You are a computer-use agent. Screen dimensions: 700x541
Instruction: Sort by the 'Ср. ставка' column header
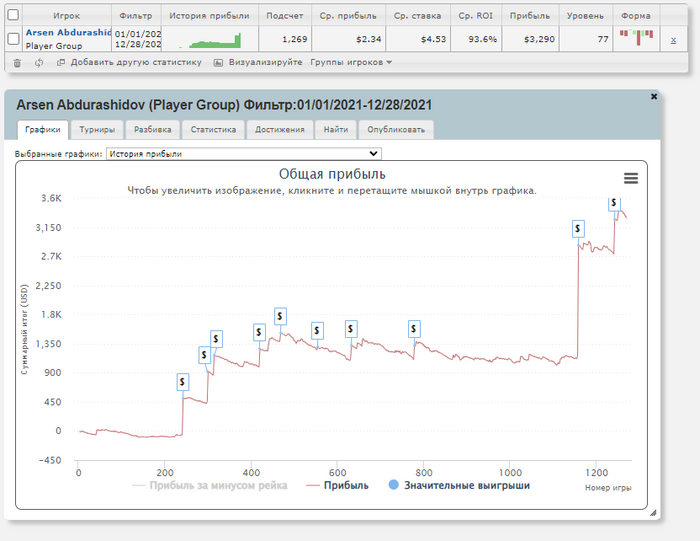tap(417, 16)
